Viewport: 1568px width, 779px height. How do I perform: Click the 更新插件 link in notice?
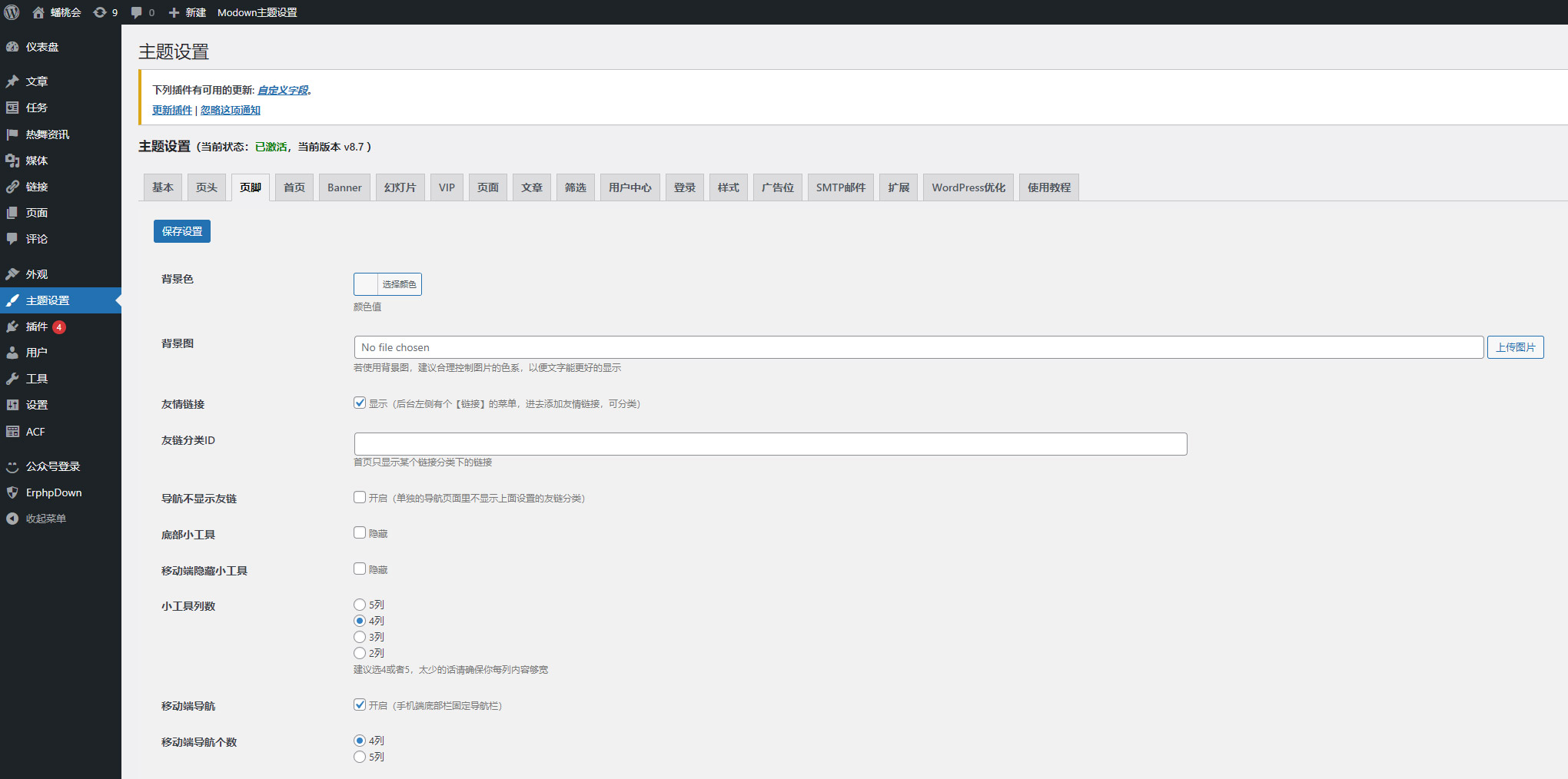click(x=172, y=110)
